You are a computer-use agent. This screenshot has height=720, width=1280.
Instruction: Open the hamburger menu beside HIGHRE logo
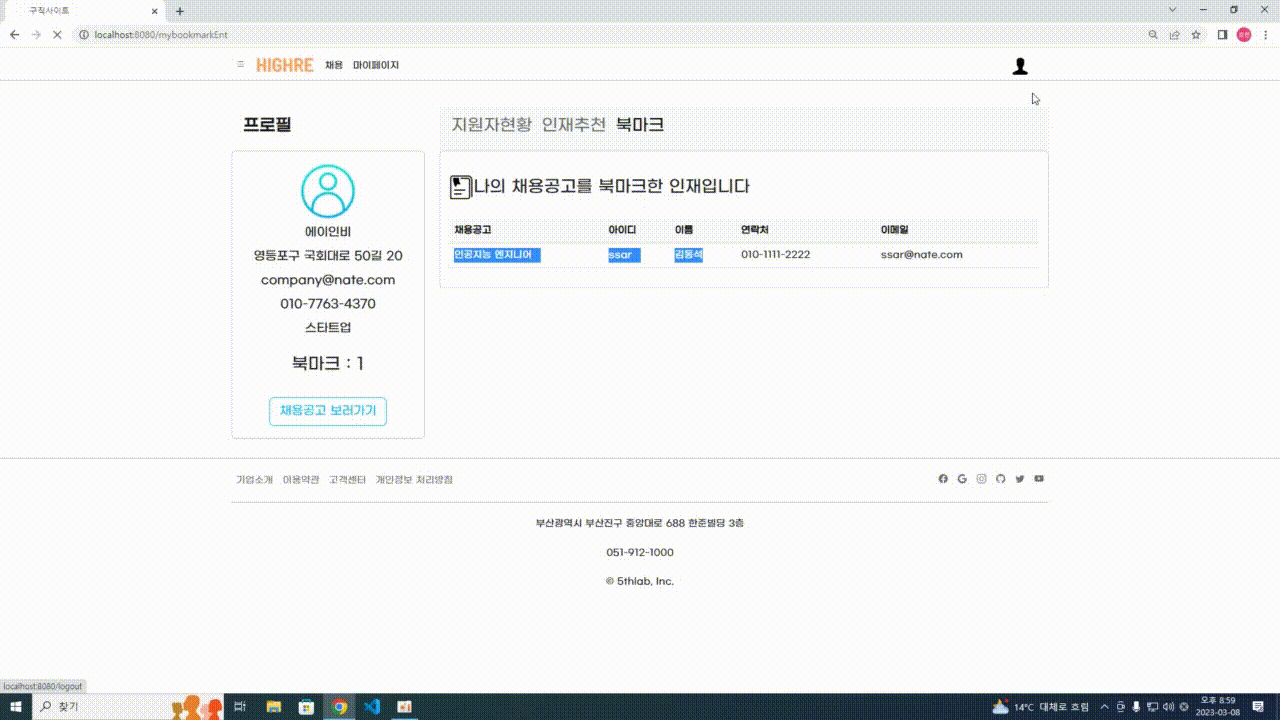240,64
